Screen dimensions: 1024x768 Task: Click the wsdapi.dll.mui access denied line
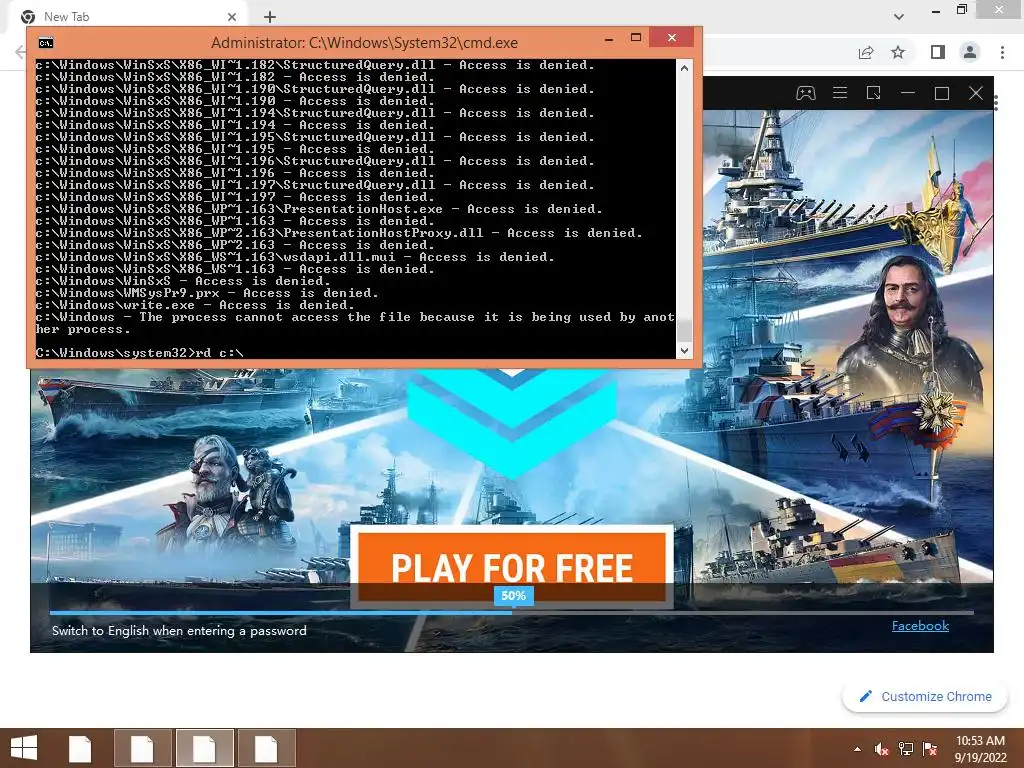point(295,257)
